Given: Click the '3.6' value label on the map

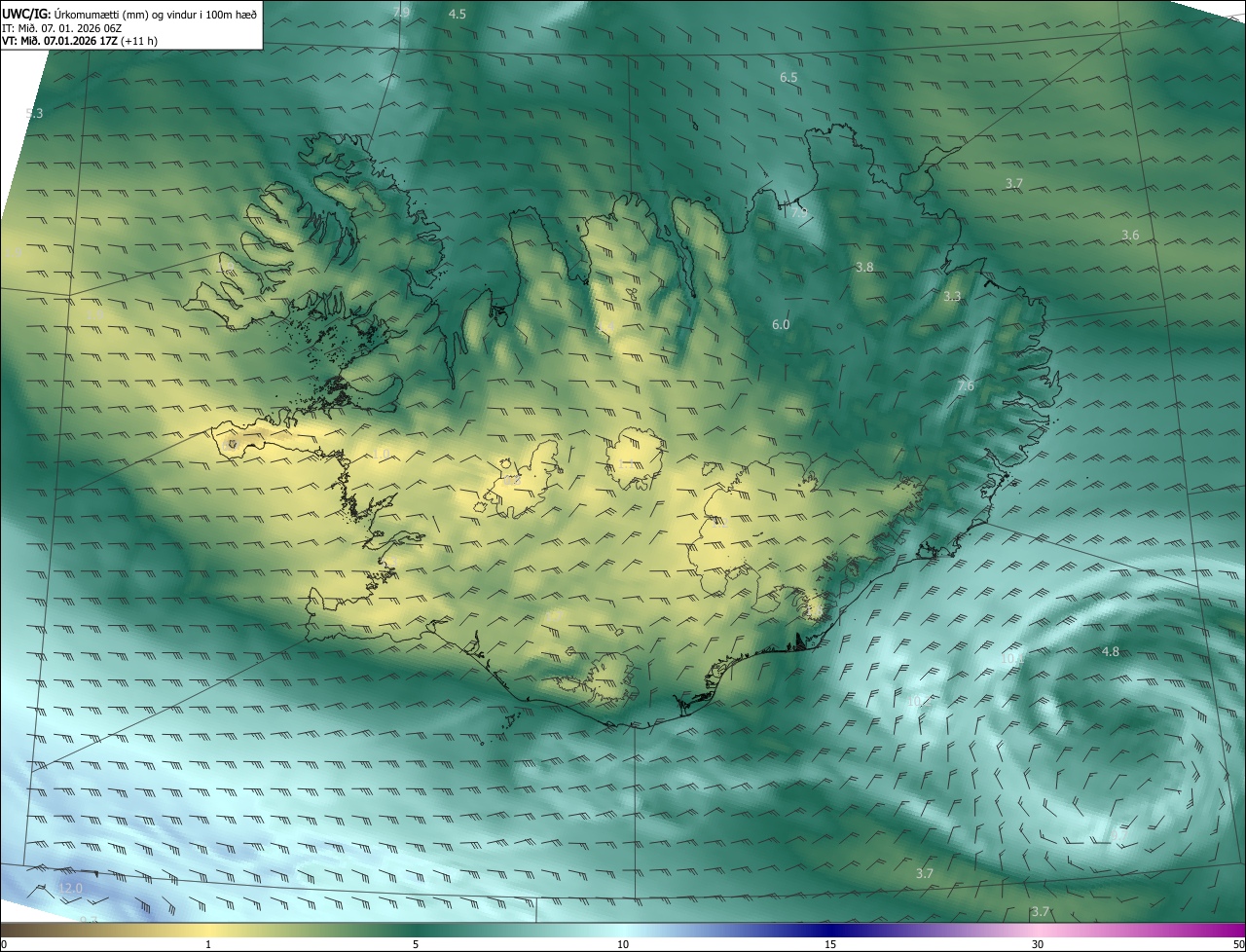Looking at the screenshot, I should pyautogui.click(x=1130, y=236).
